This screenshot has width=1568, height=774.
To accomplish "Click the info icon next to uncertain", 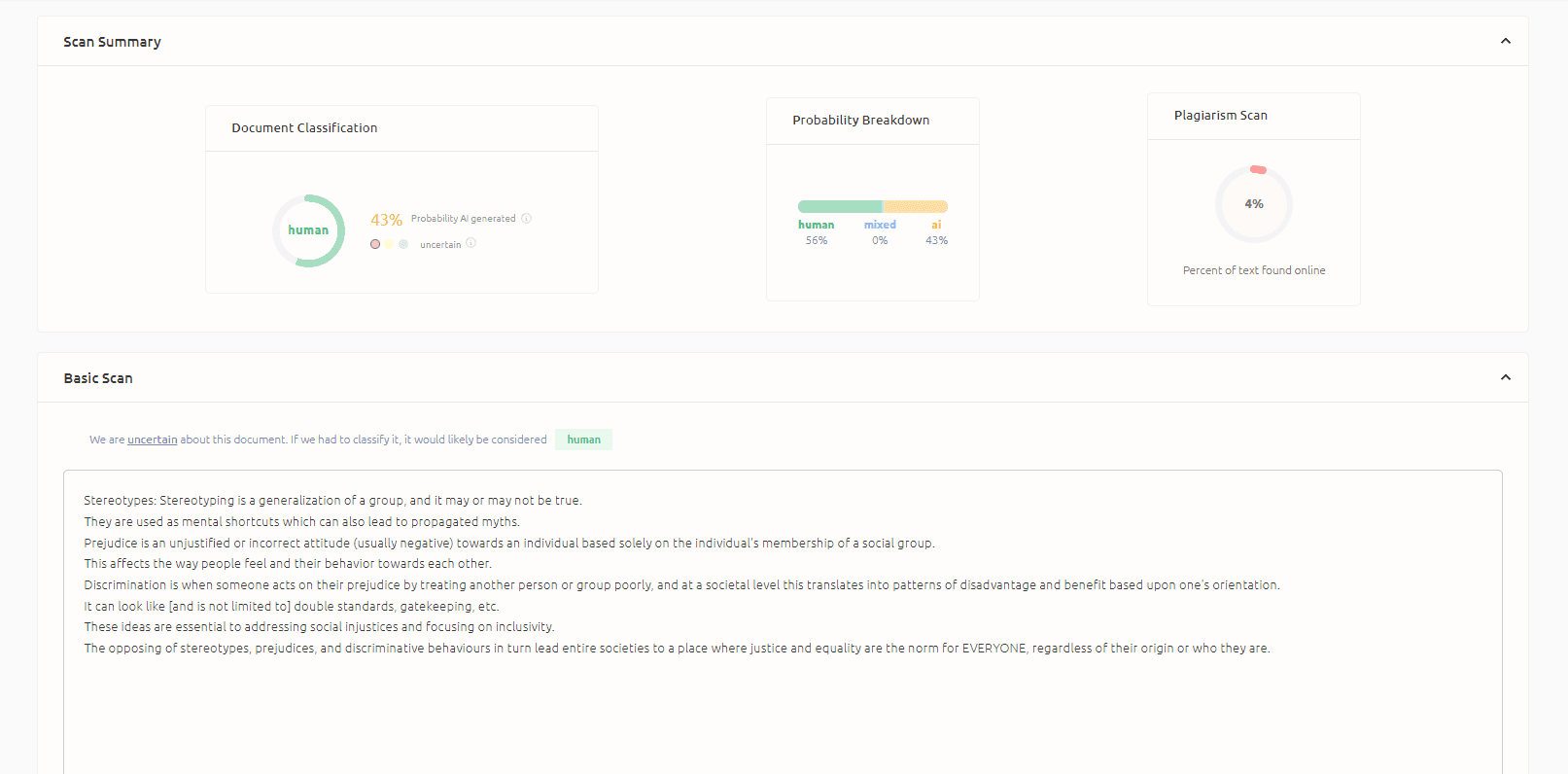I will pos(471,243).
